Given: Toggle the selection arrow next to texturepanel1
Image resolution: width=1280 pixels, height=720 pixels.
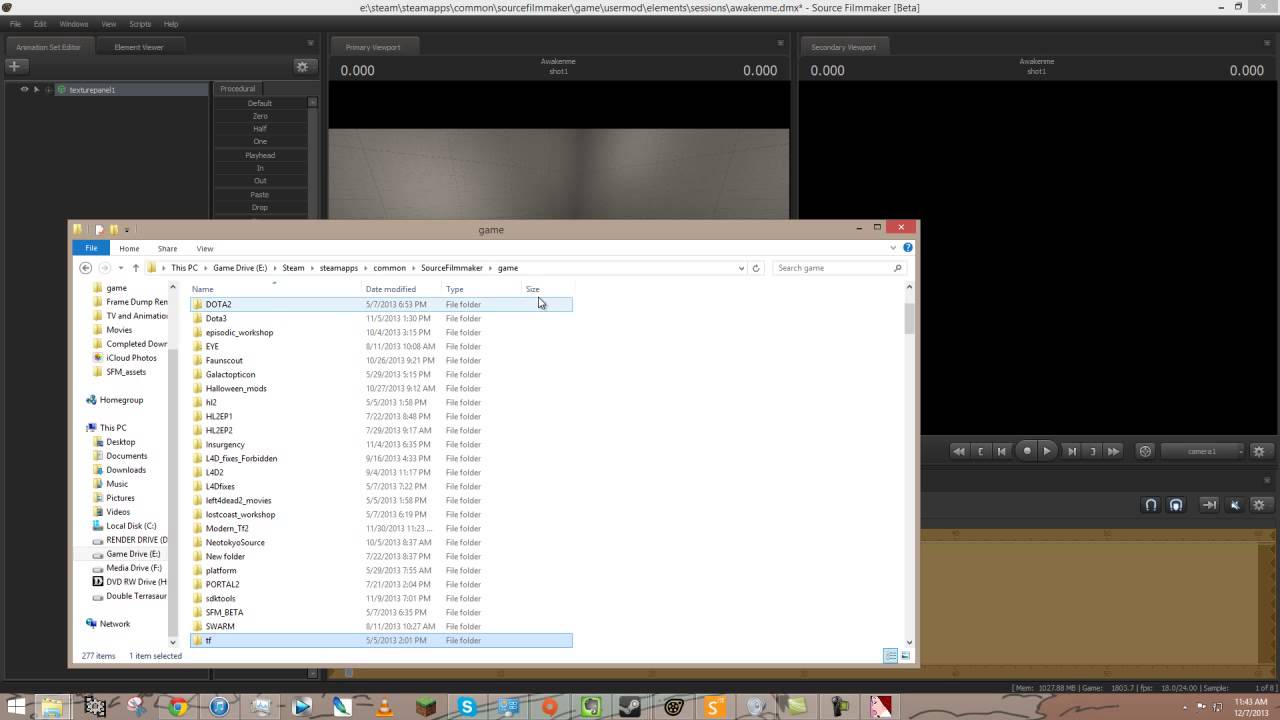Looking at the screenshot, I should point(36,89).
